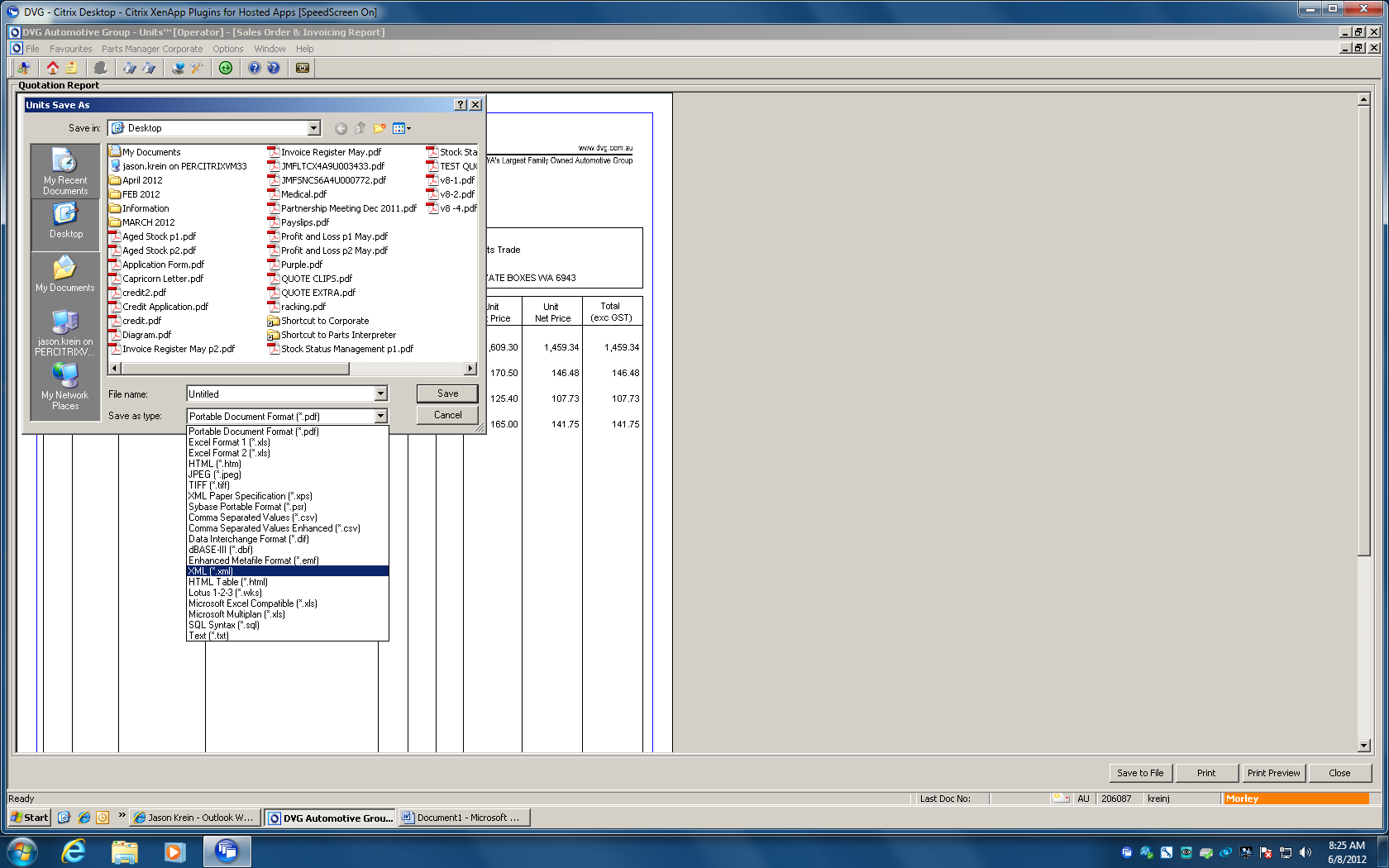The width and height of the screenshot is (1389, 868).
Task: Click the green refresh circle toolbar icon
Action: (x=226, y=68)
